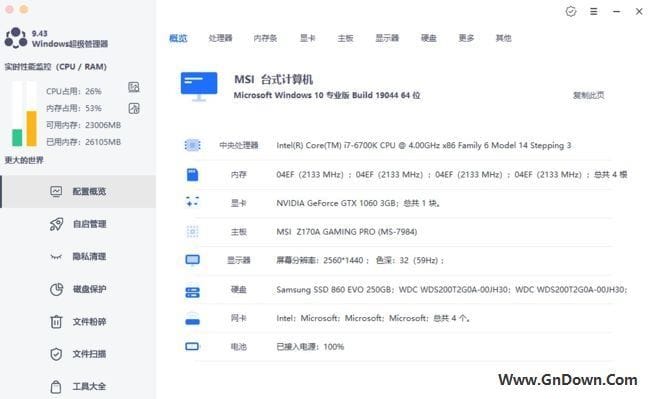
Task: Click the 实时性能监控 (CPU / RAM) heading
Action: click(56, 67)
